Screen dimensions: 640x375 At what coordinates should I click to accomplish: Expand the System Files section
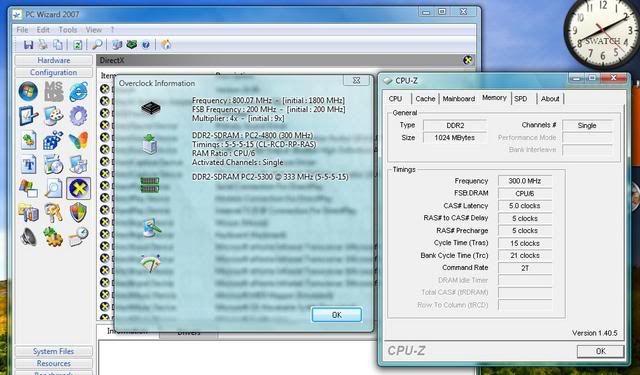coord(53,351)
